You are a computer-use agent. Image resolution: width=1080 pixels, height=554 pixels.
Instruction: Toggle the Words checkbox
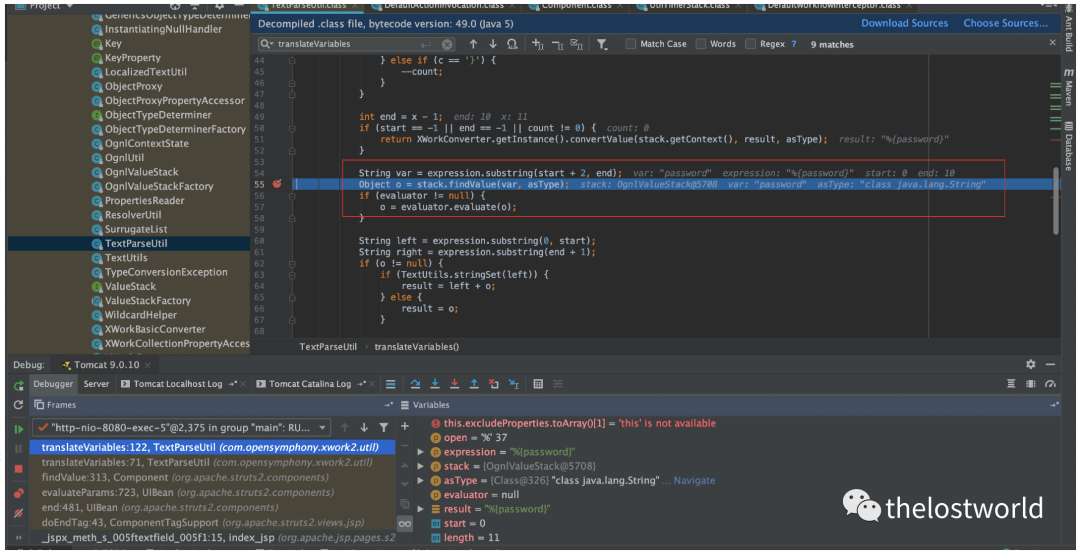click(x=701, y=44)
